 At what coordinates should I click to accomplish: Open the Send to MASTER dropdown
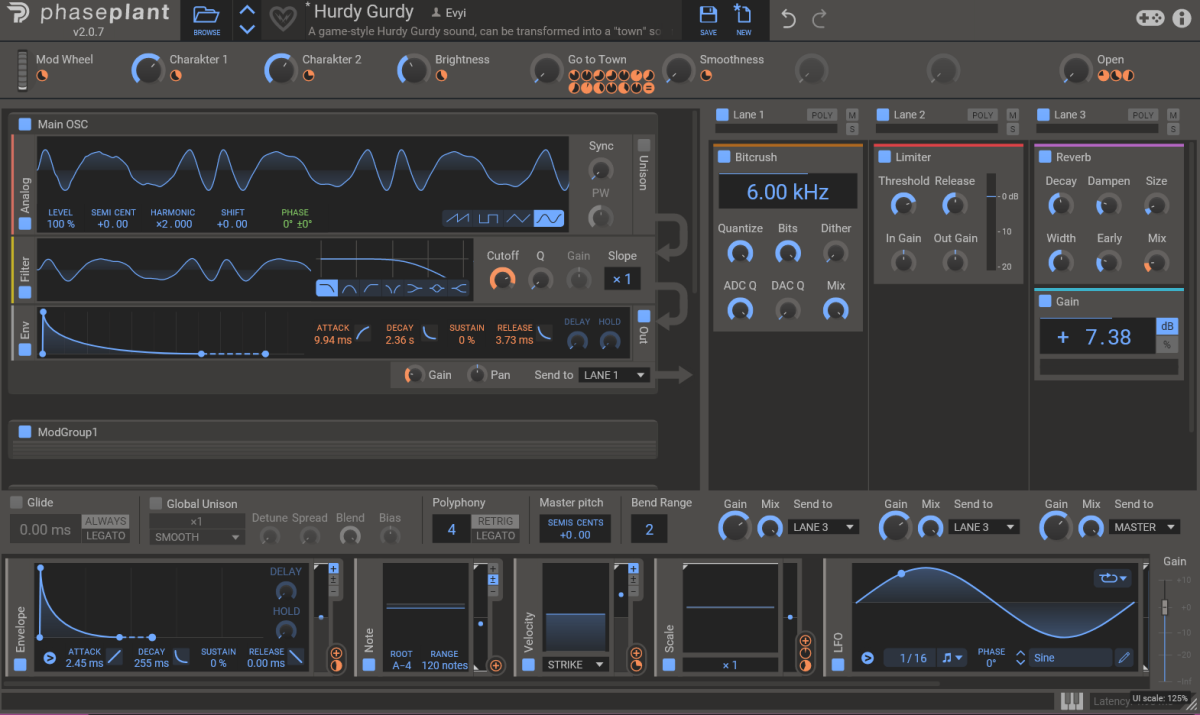tap(1144, 527)
